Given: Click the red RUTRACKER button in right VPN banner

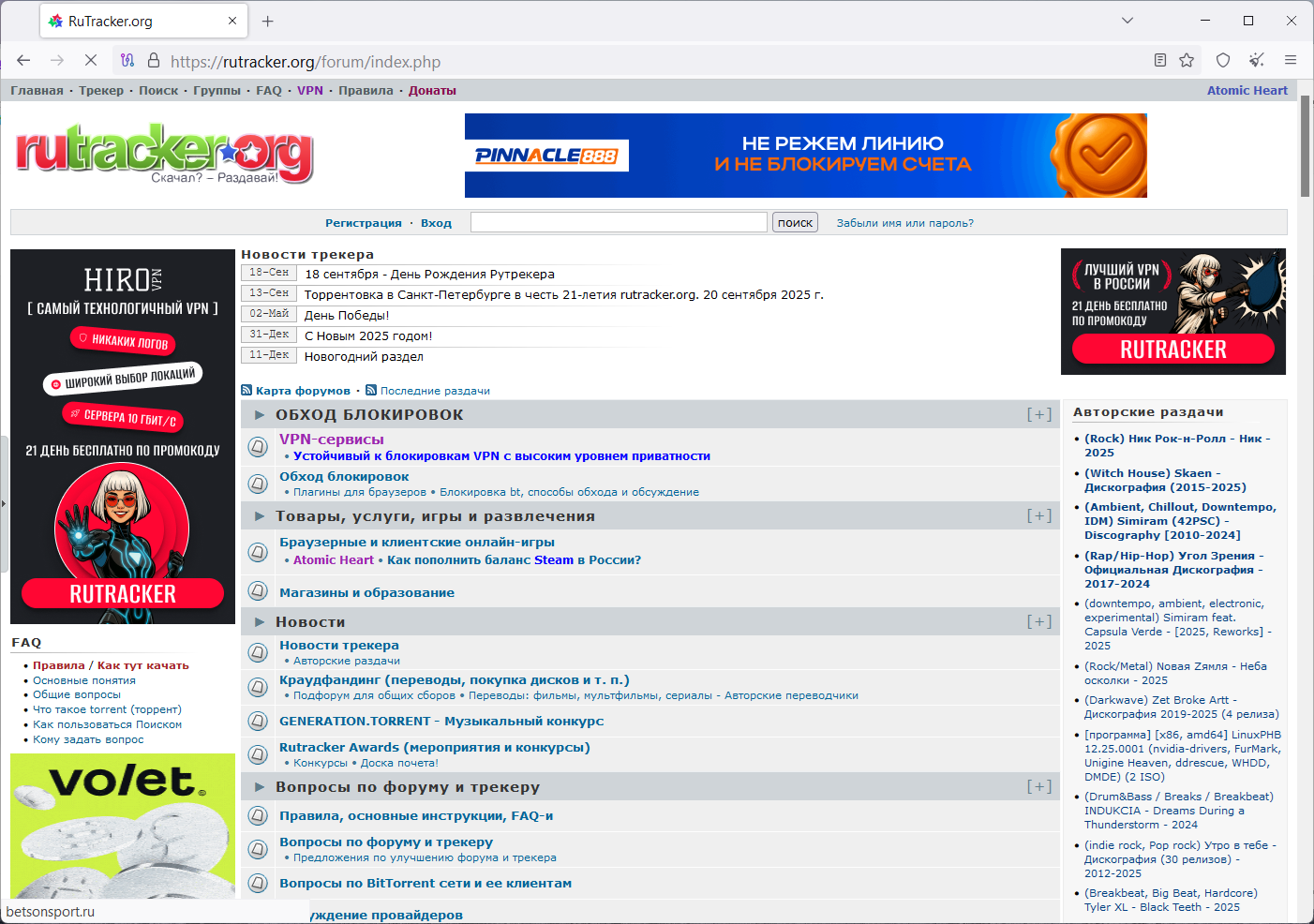Looking at the screenshot, I should click(x=1173, y=350).
